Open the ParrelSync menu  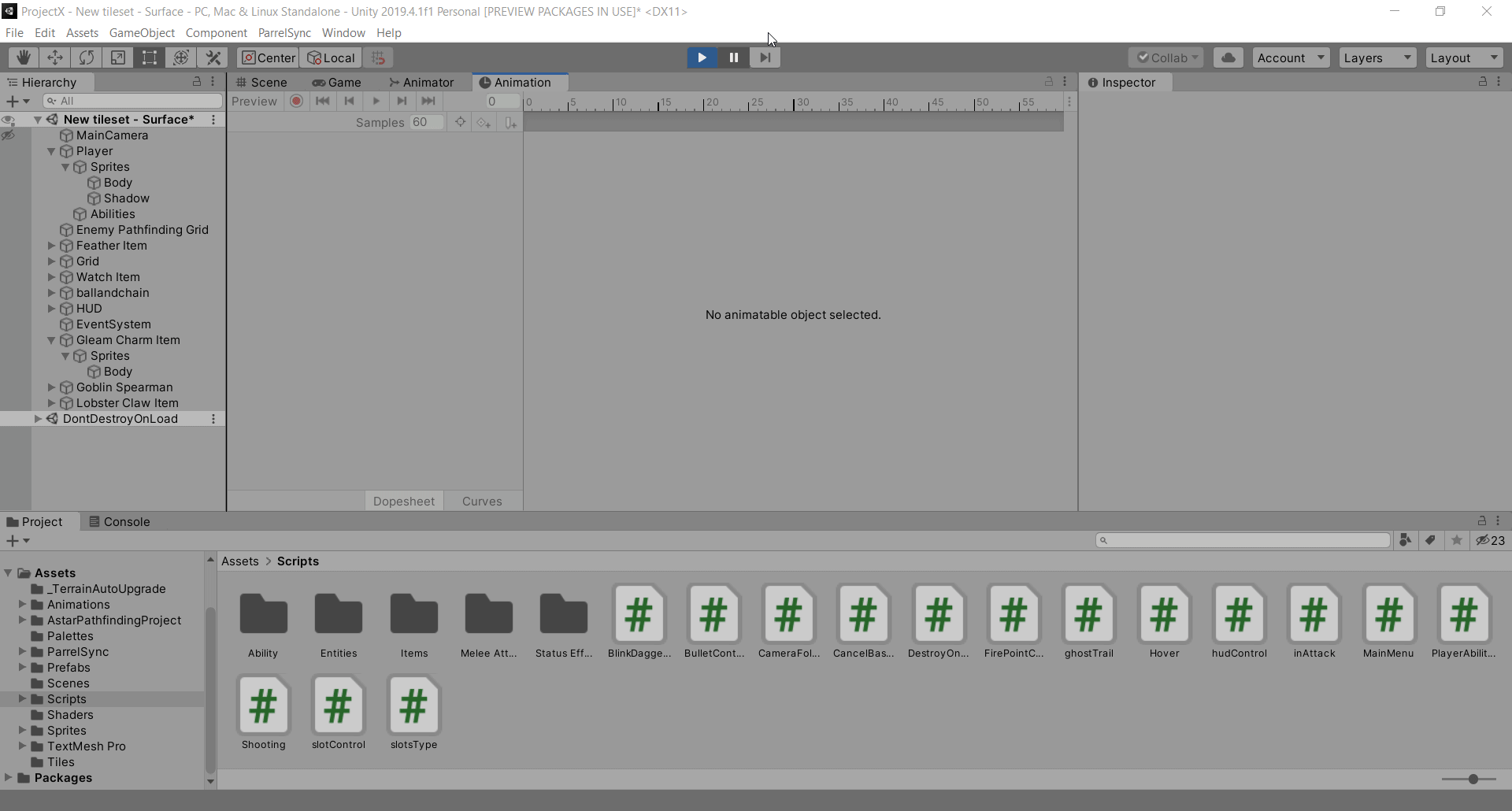click(x=284, y=32)
